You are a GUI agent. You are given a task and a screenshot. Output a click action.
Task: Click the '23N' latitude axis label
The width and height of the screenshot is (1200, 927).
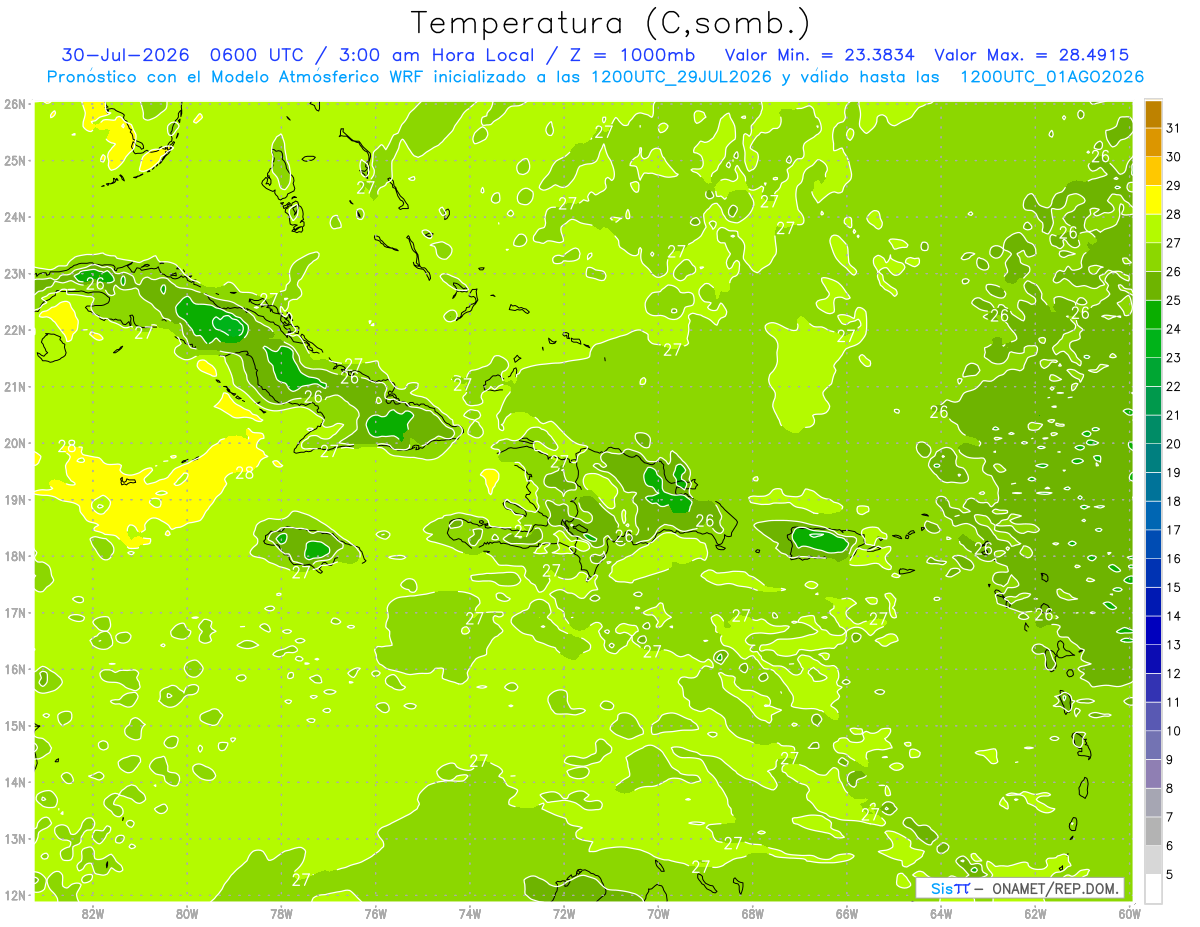click(x=14, y=273)
